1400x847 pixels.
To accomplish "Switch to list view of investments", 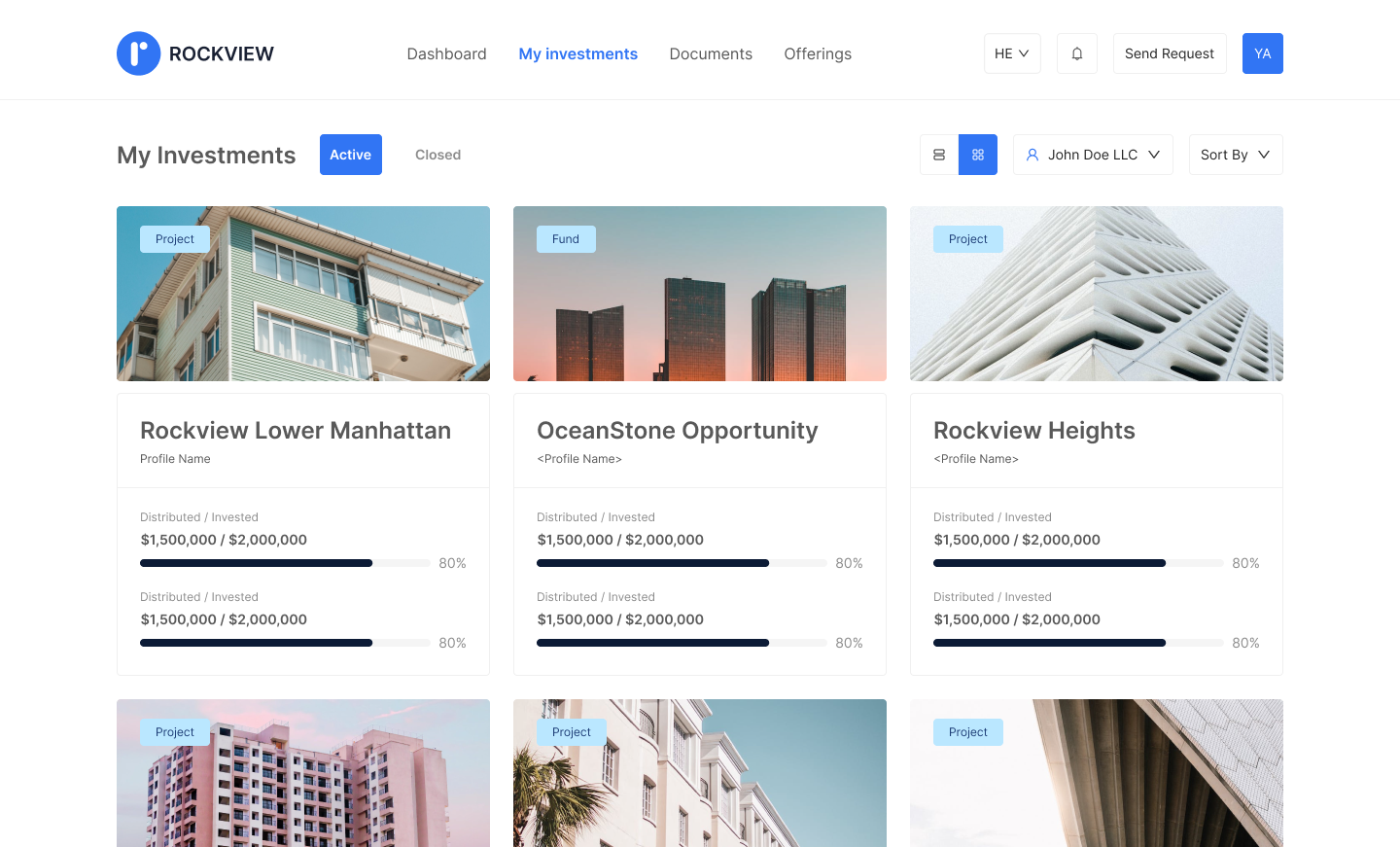I will point(938,154).
